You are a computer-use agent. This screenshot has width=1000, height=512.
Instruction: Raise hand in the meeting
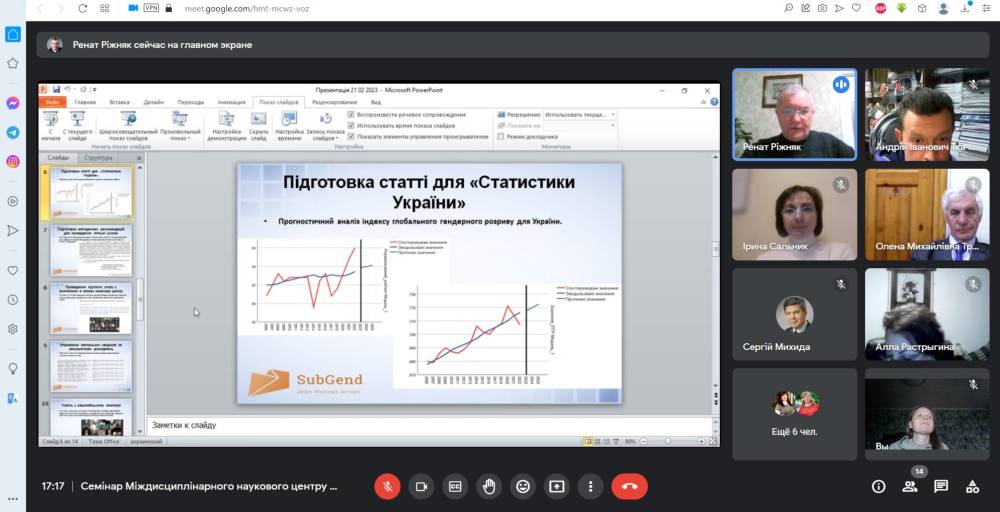pos(489,486)
